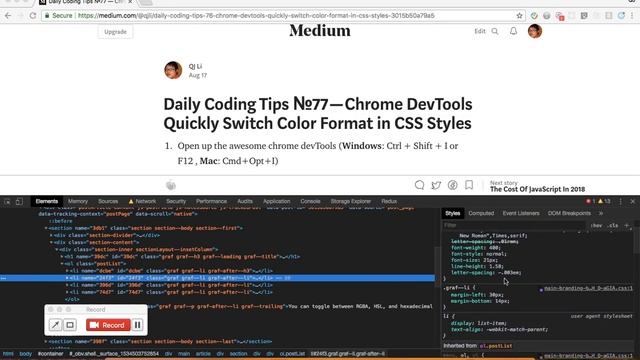The width and height of the screenshot is (640, 360).
Task: Show more Styles sidebar tabs chevron
Action: click(601, 213)
